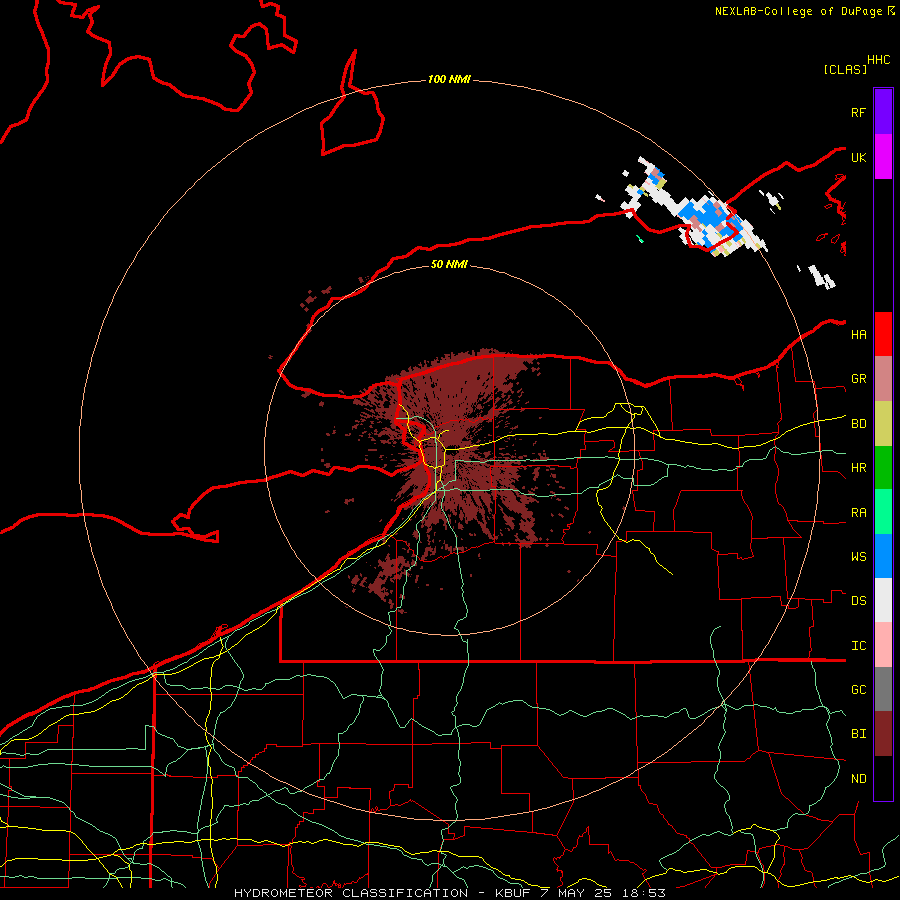Click the RF legend label
This screenshot has width=900, height=900.
click(859, 112)
